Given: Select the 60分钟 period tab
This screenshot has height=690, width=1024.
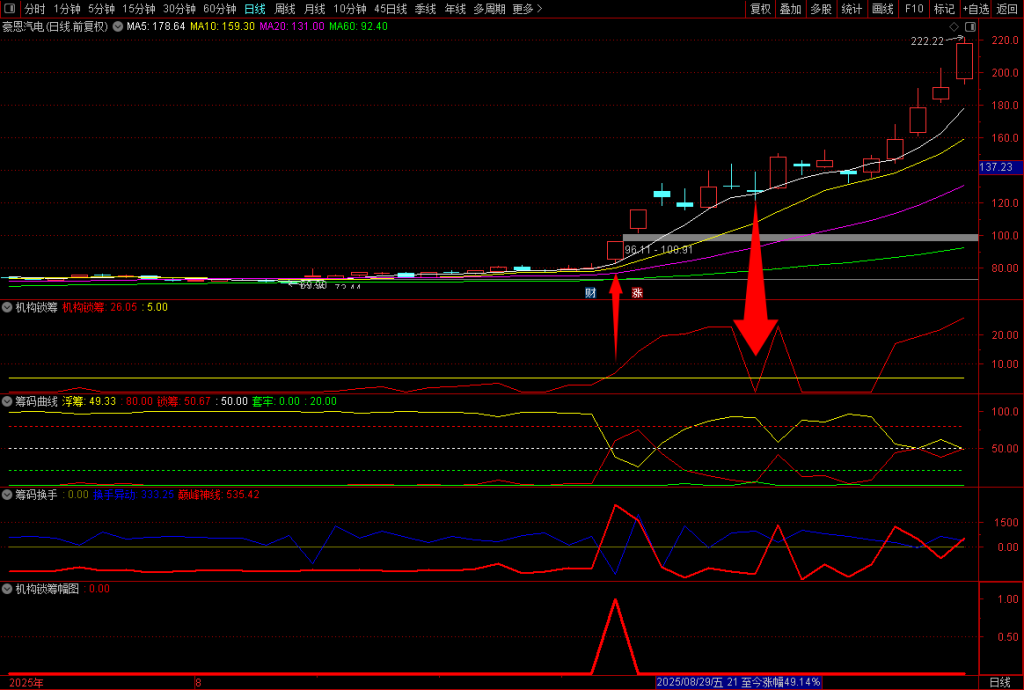Looking at the screenshot, I should point(220,9).
